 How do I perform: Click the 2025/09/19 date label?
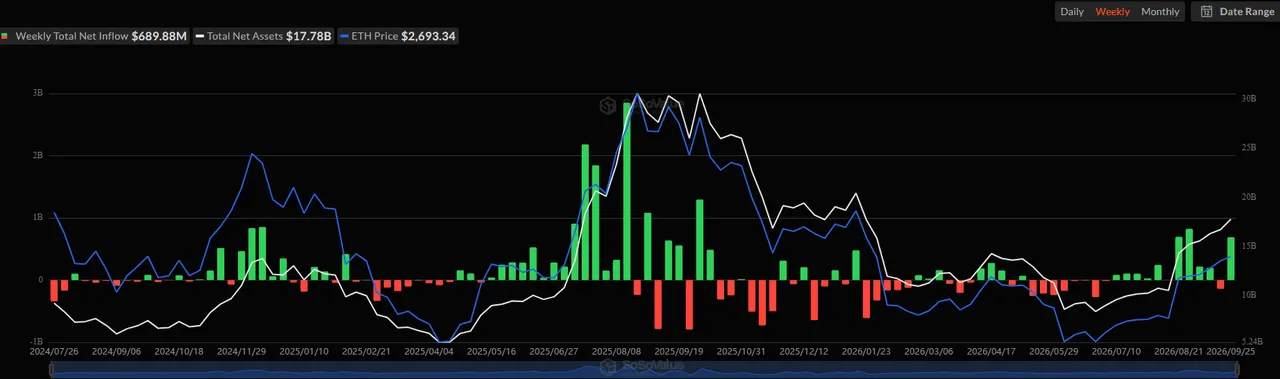click(678, 352)
